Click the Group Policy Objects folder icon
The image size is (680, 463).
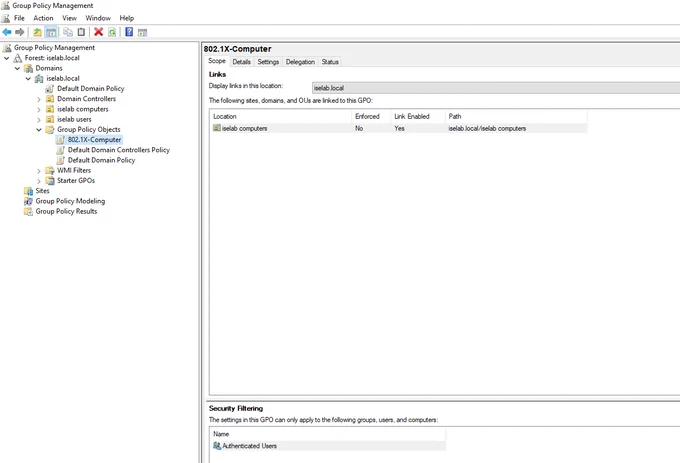pos(50,130)
